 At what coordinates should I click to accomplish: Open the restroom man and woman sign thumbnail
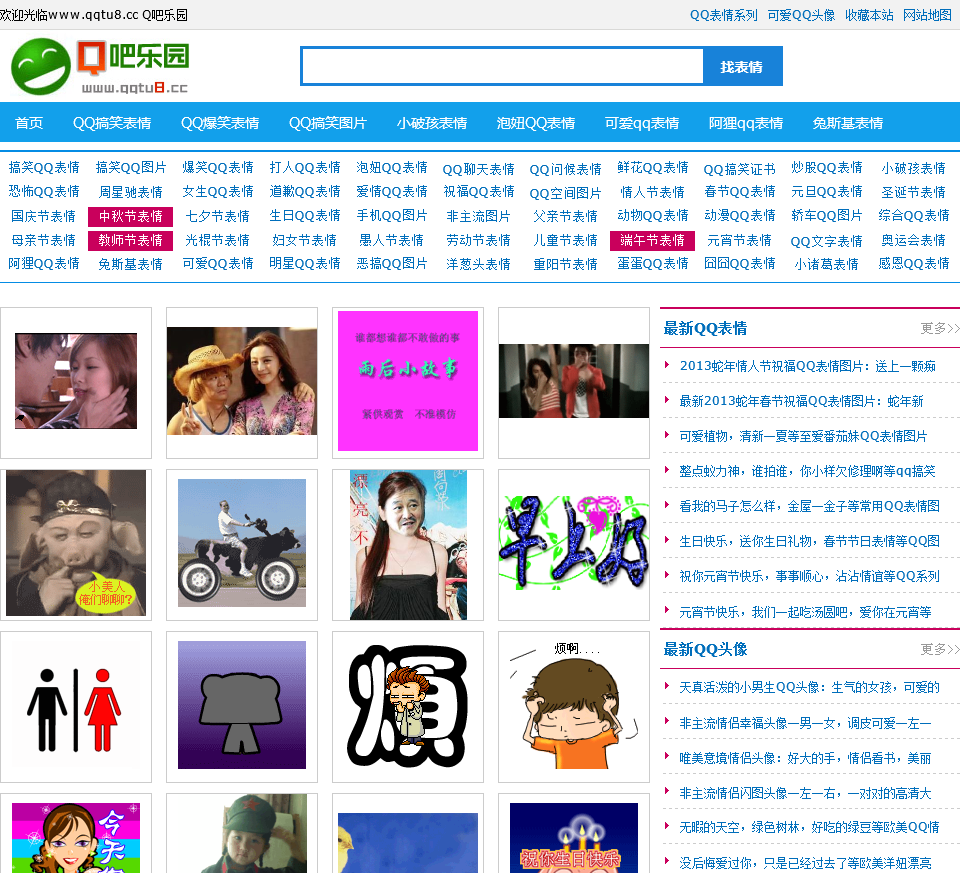(76, 707)
